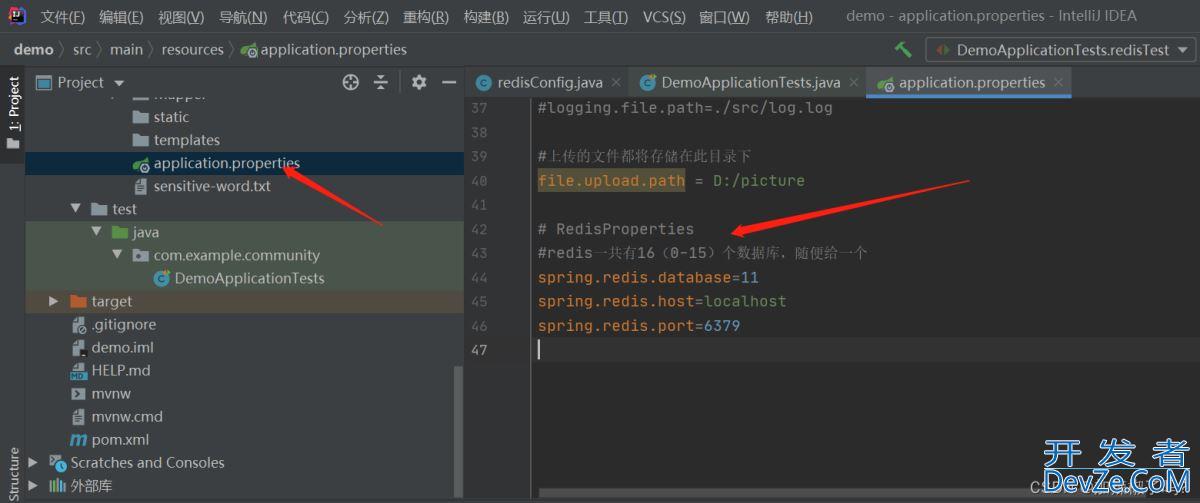Click the src breadcrumb
The image size is (1200, 503).
[x=82, y=49]
